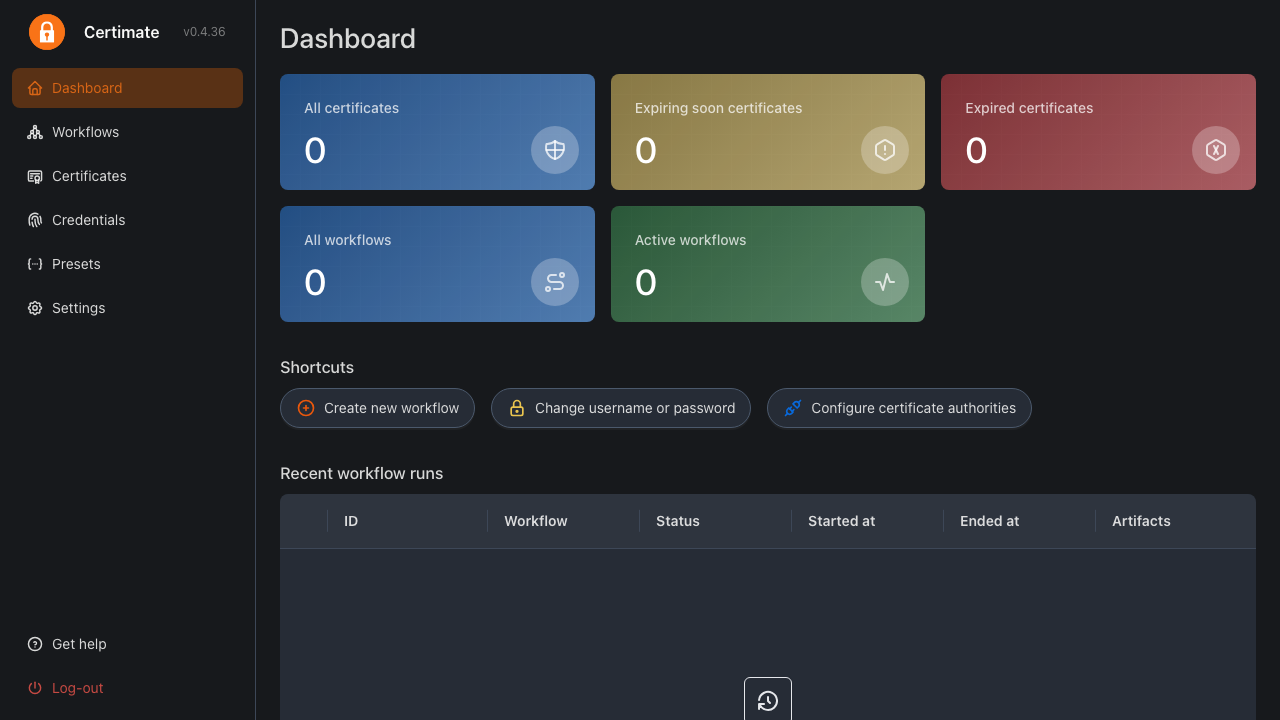1280x720 pixels.
Task: Click the Settings gear icon
Action: point(35,308)
